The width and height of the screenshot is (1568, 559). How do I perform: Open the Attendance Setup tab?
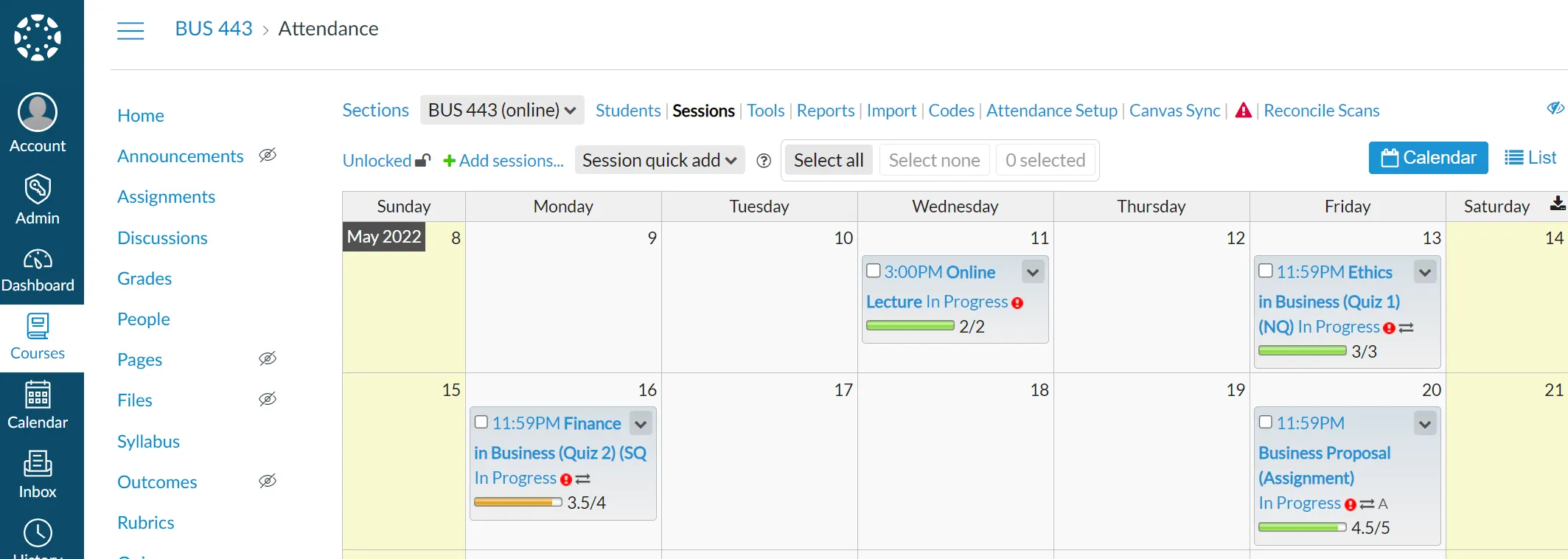tap(1052, 111)
